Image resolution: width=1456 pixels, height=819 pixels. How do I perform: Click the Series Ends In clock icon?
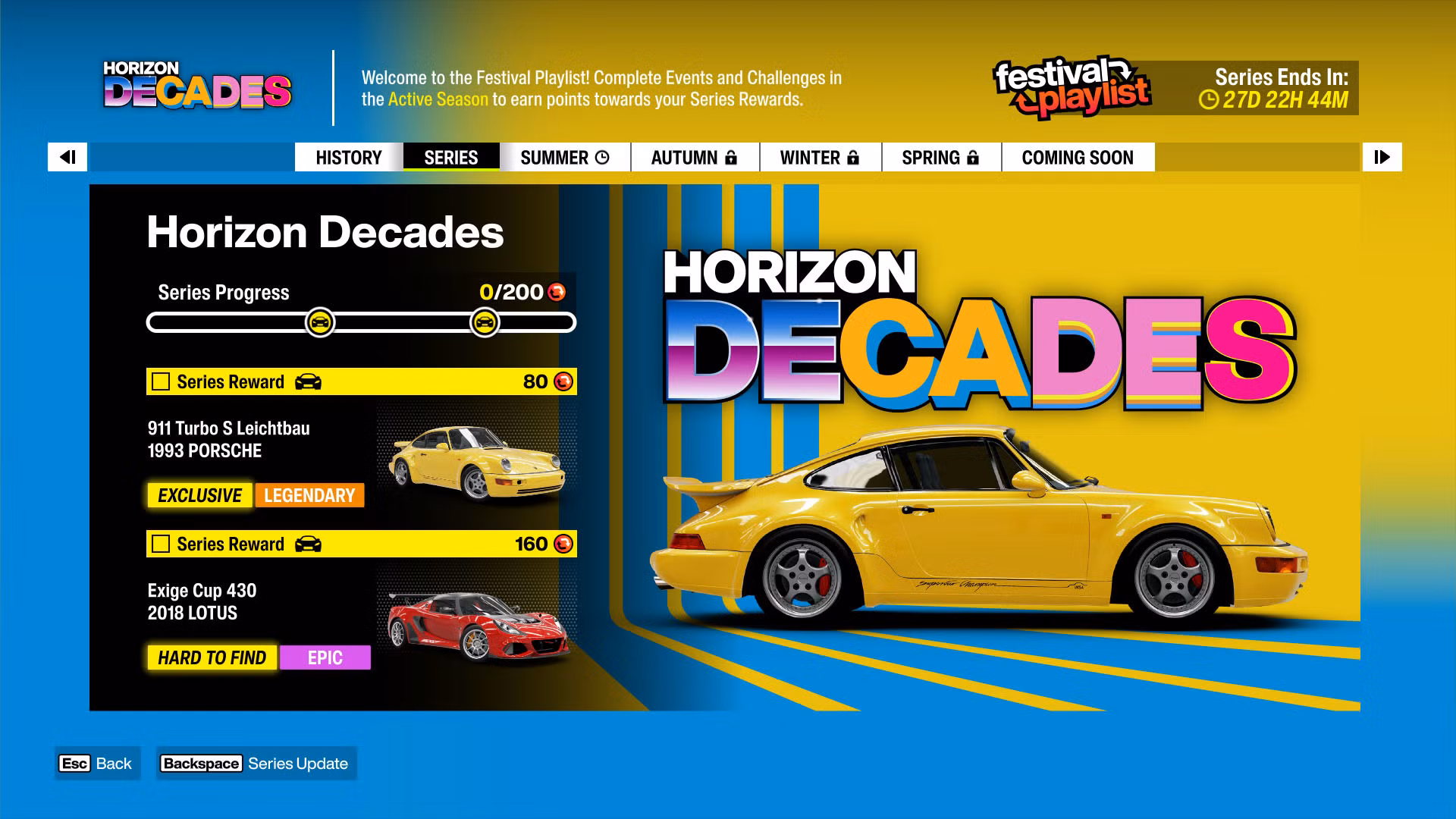pyautogui.click(x=1209, y=99)
